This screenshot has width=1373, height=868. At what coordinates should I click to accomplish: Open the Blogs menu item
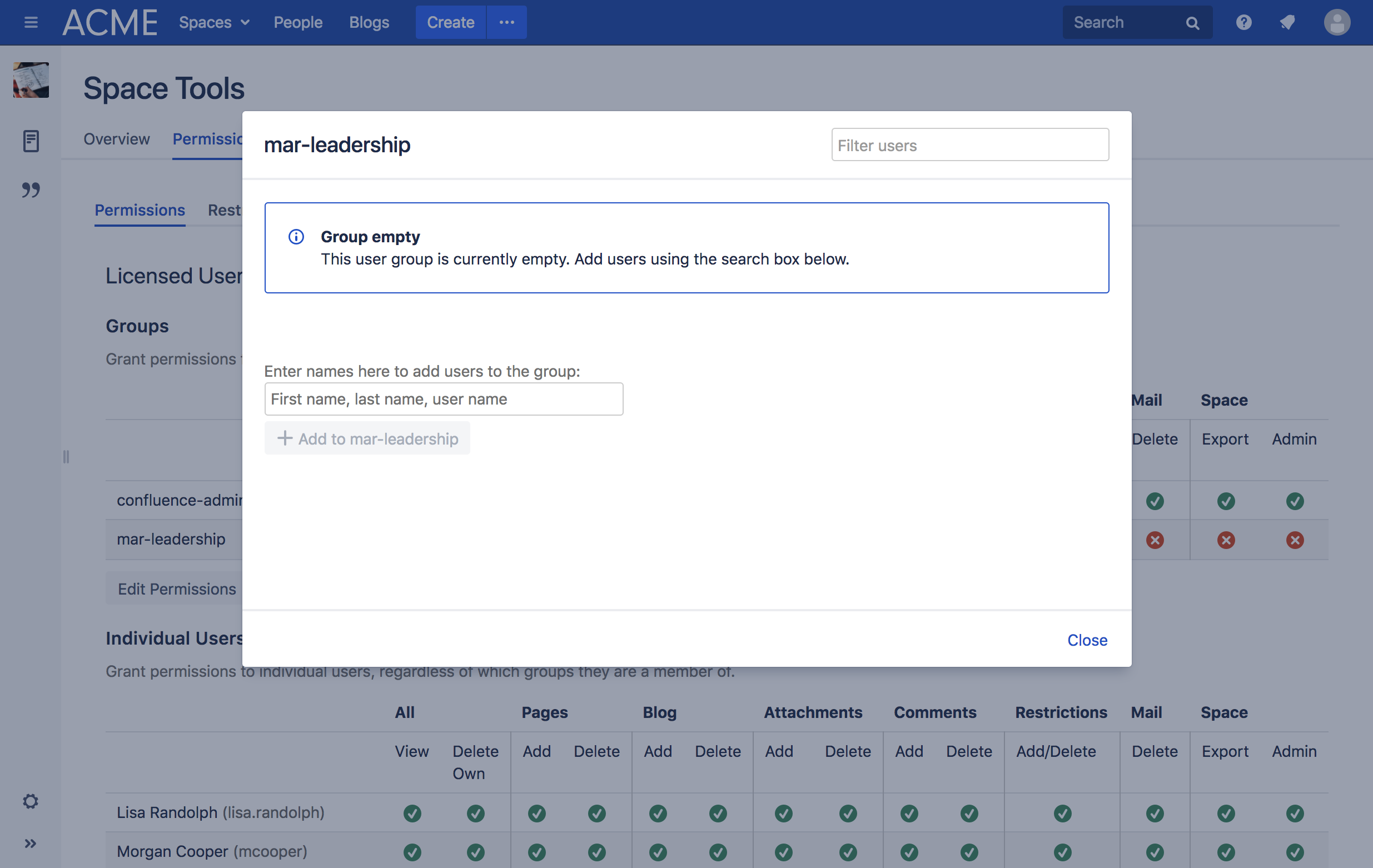tap(369, 22)
